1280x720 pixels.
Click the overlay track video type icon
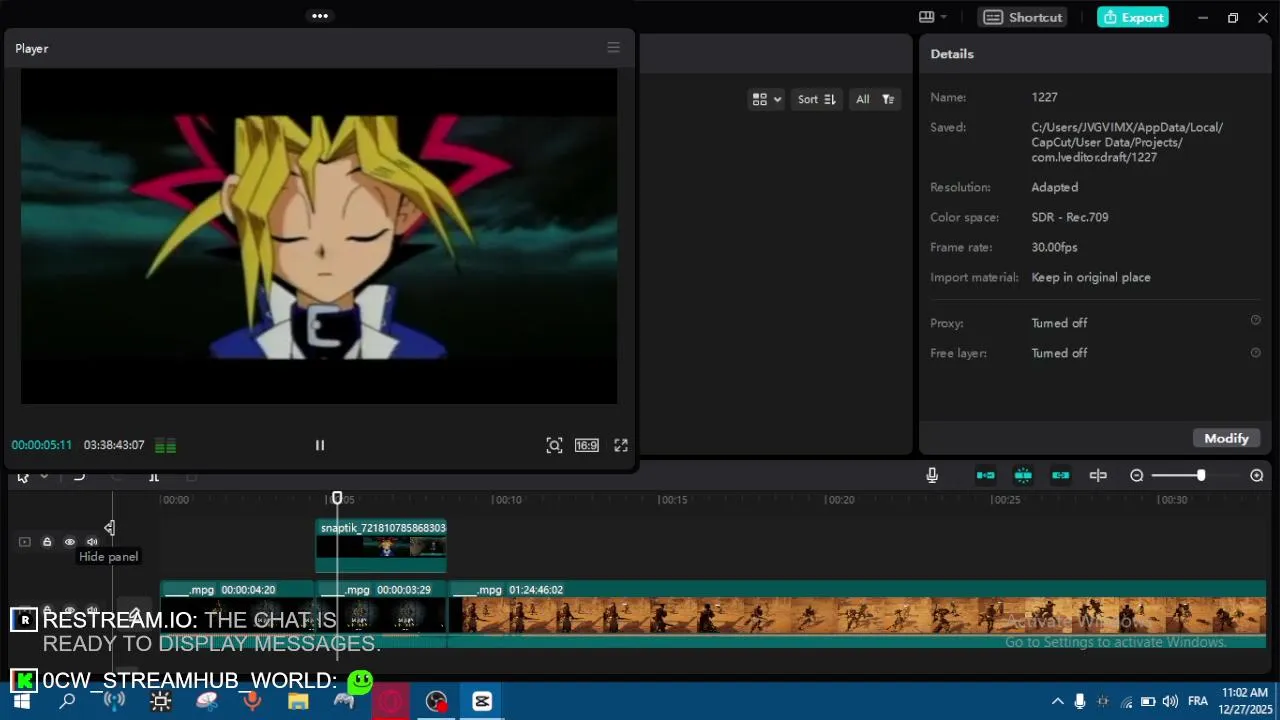(x=24, y=542)
